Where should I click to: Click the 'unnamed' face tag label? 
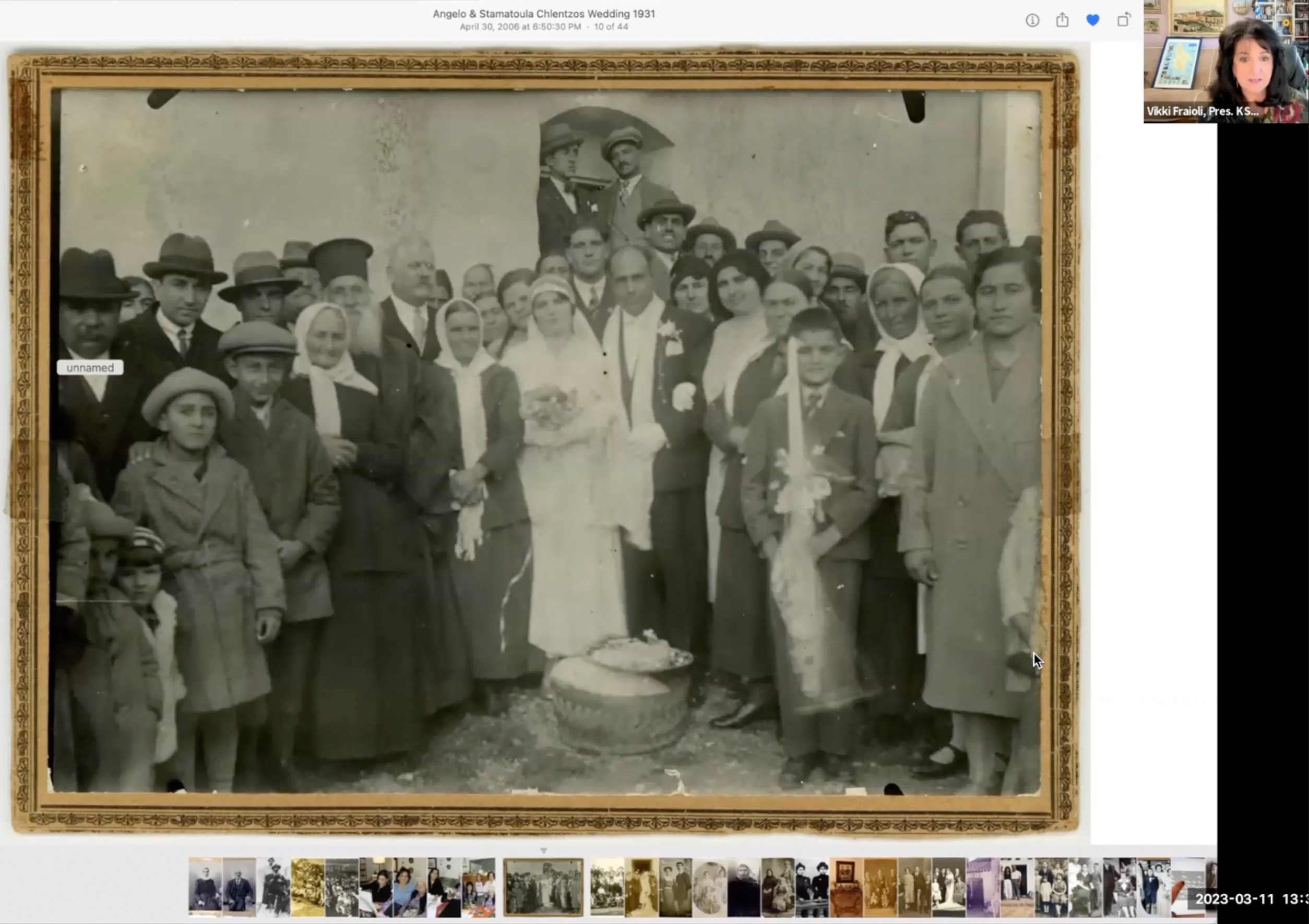pyautogui.click(x=90, y=368)
